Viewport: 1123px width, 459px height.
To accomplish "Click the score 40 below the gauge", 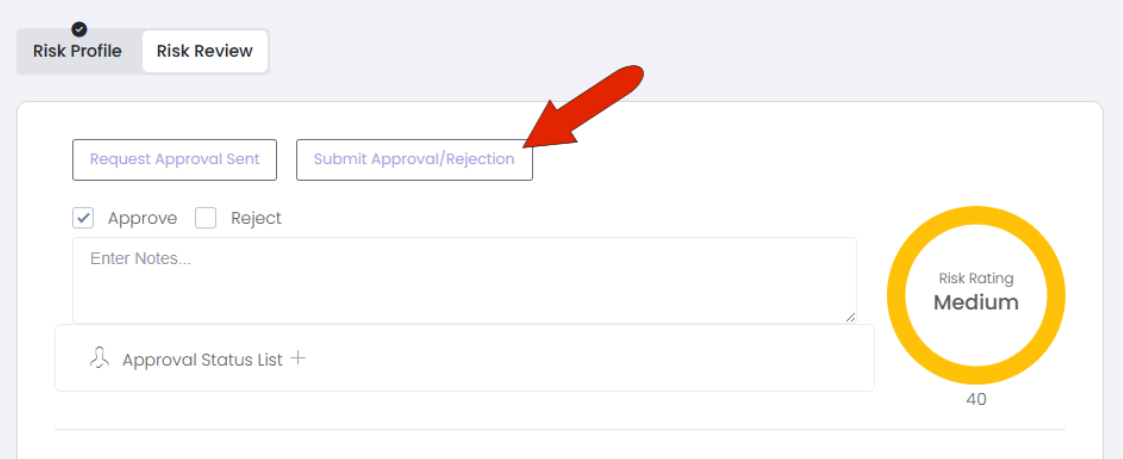I will point(976,400).
